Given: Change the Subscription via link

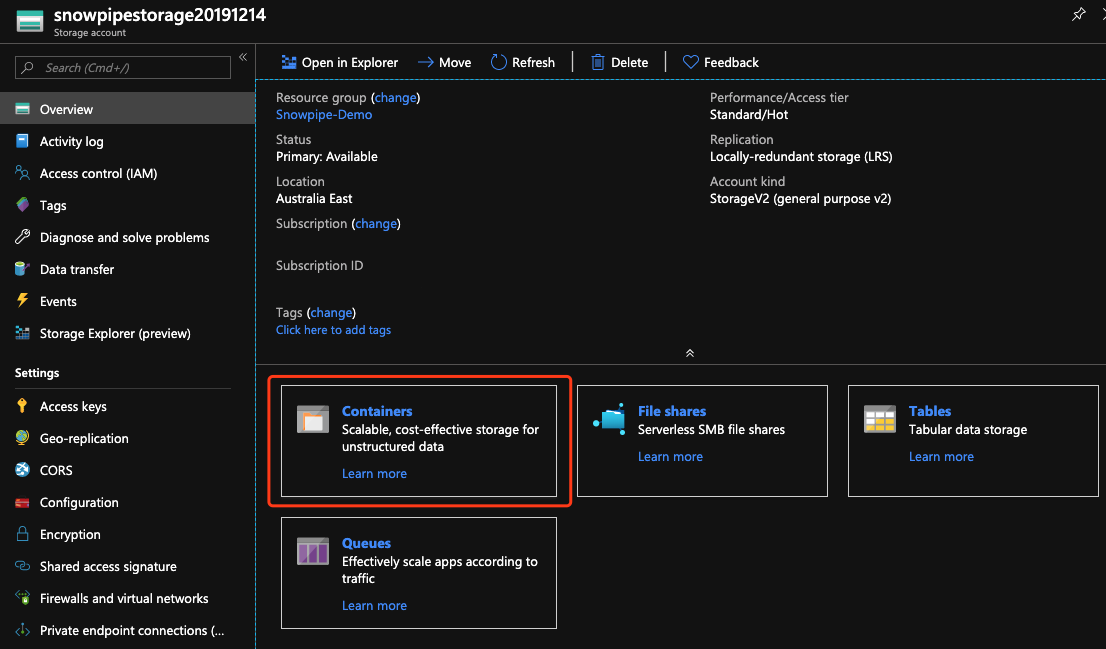Looking at the screenshot, I should (375, 224).
